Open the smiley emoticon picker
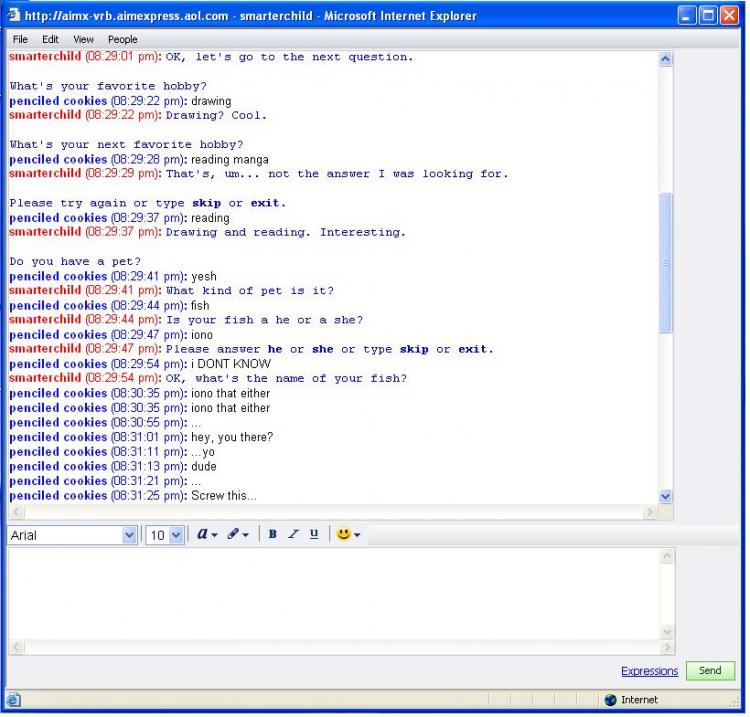This screenshot has width=750, height=717. pos(344,536)
